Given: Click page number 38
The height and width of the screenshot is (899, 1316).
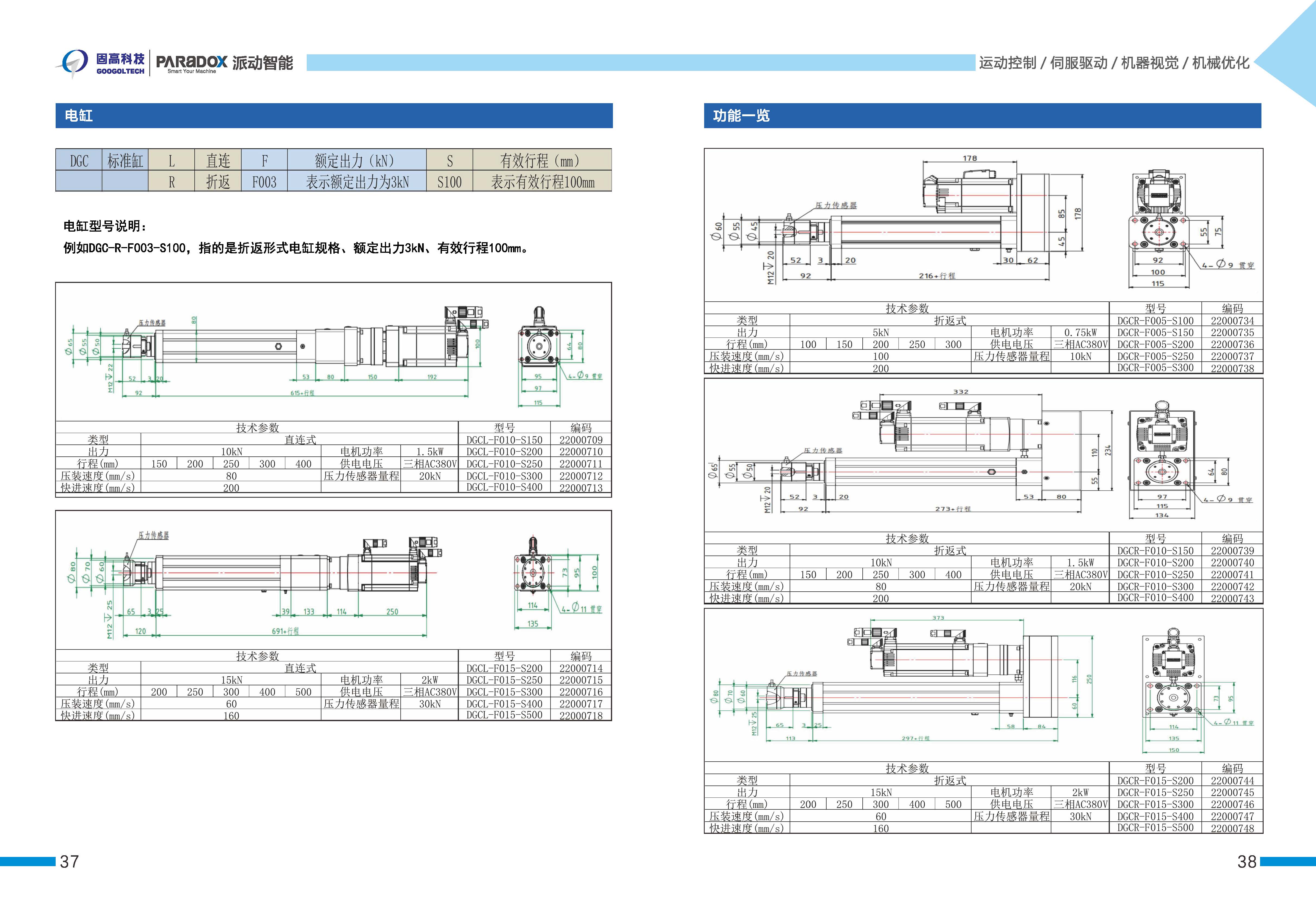Looking at the screenshot, I should click(x=1247, y=862).
